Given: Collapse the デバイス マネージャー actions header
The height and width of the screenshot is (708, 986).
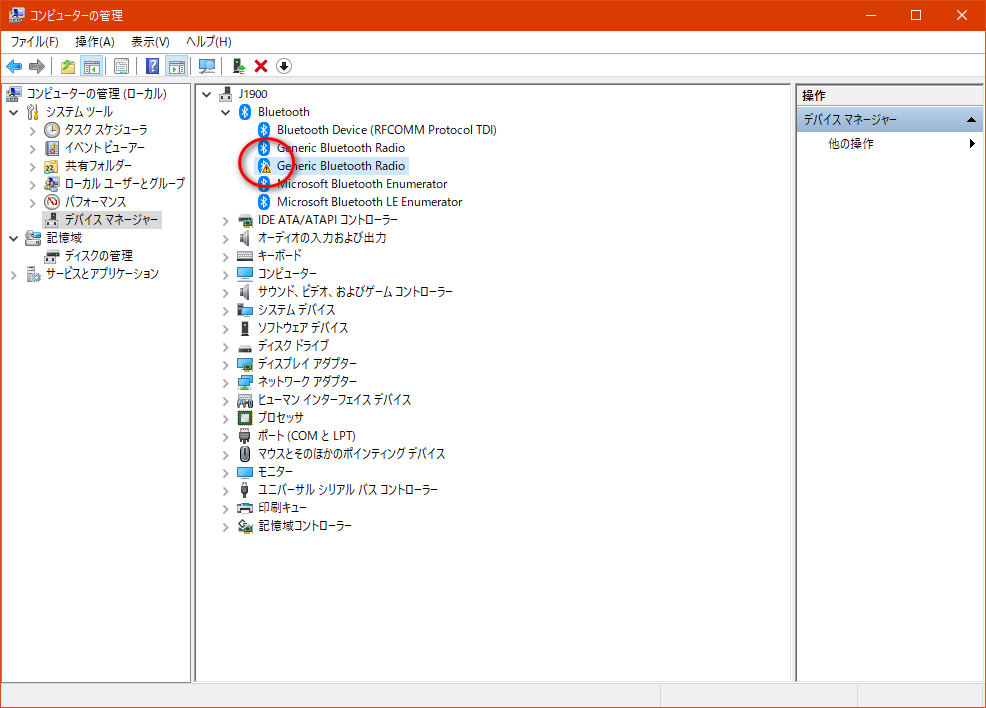Looking at the screenshot, I should pyautogui.click(x=972, y=120).
